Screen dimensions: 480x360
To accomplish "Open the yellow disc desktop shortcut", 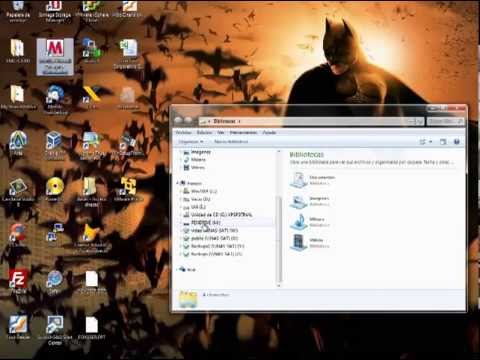I will [54, 189].
